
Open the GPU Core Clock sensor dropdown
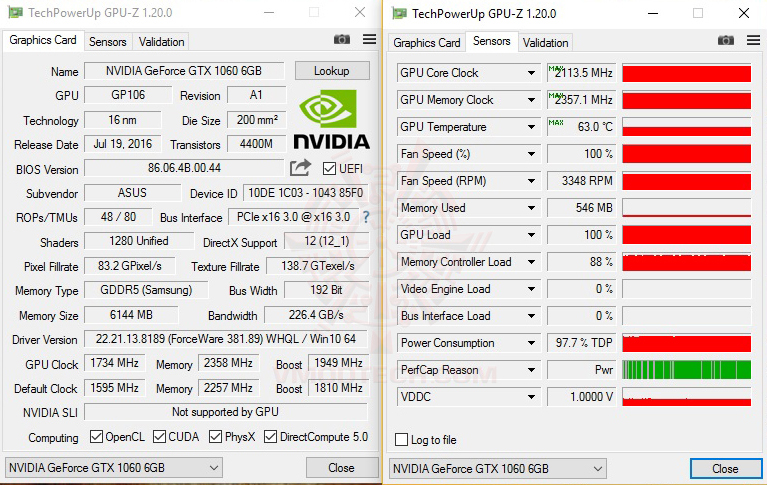click(x=531, y=73)
